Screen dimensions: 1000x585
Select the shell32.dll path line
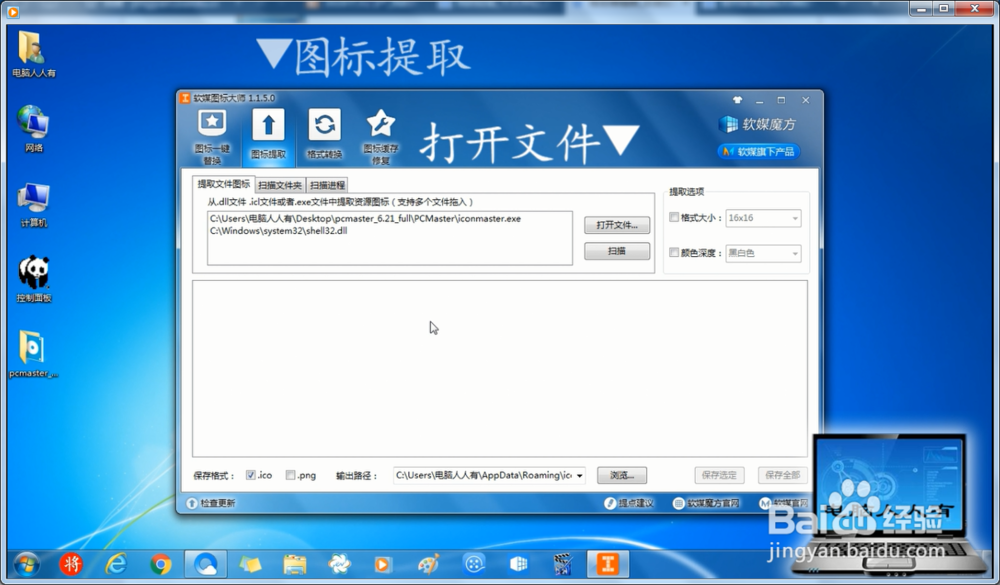tap(279, 231)
